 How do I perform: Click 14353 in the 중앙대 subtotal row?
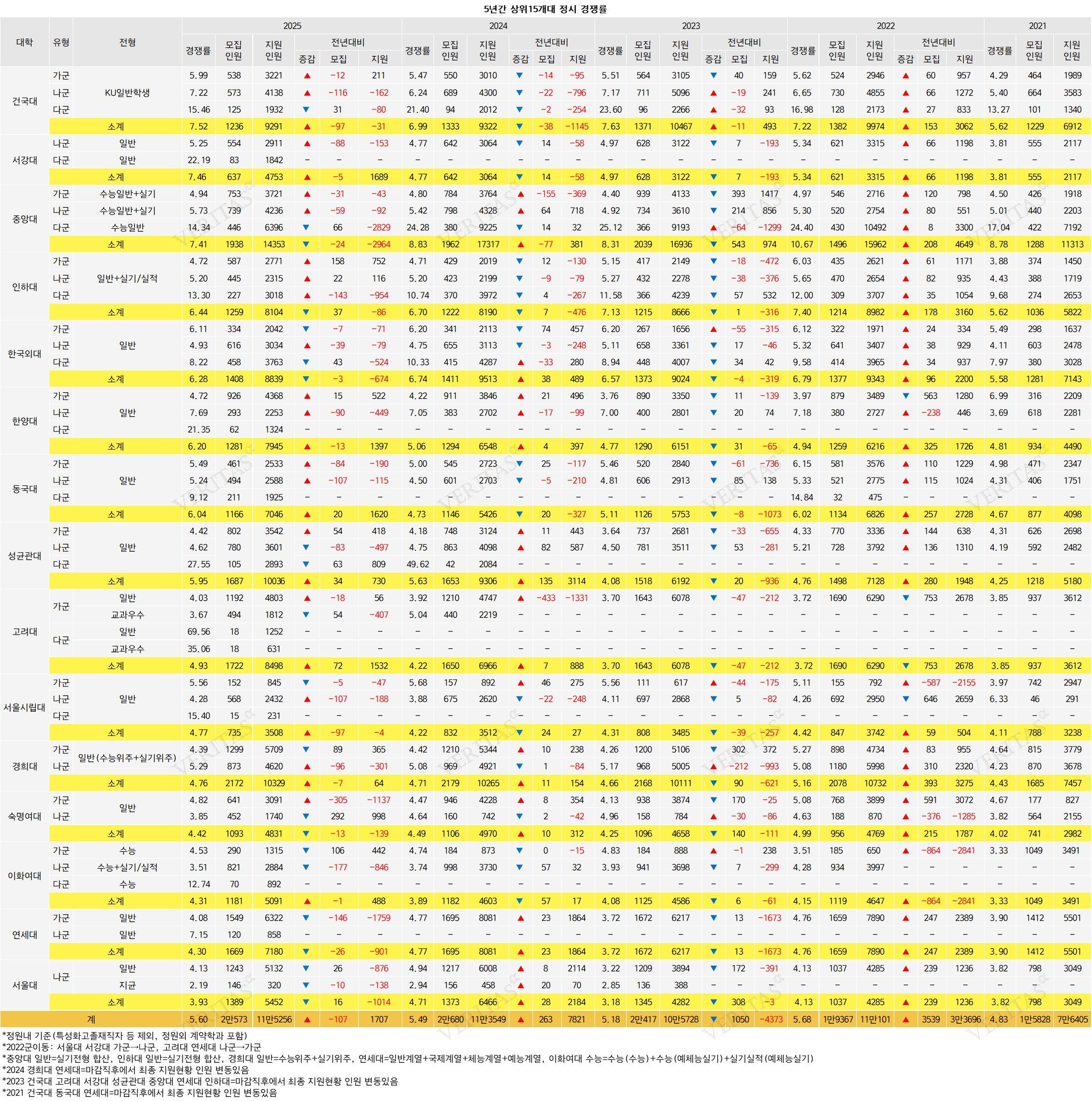point(273,245)
